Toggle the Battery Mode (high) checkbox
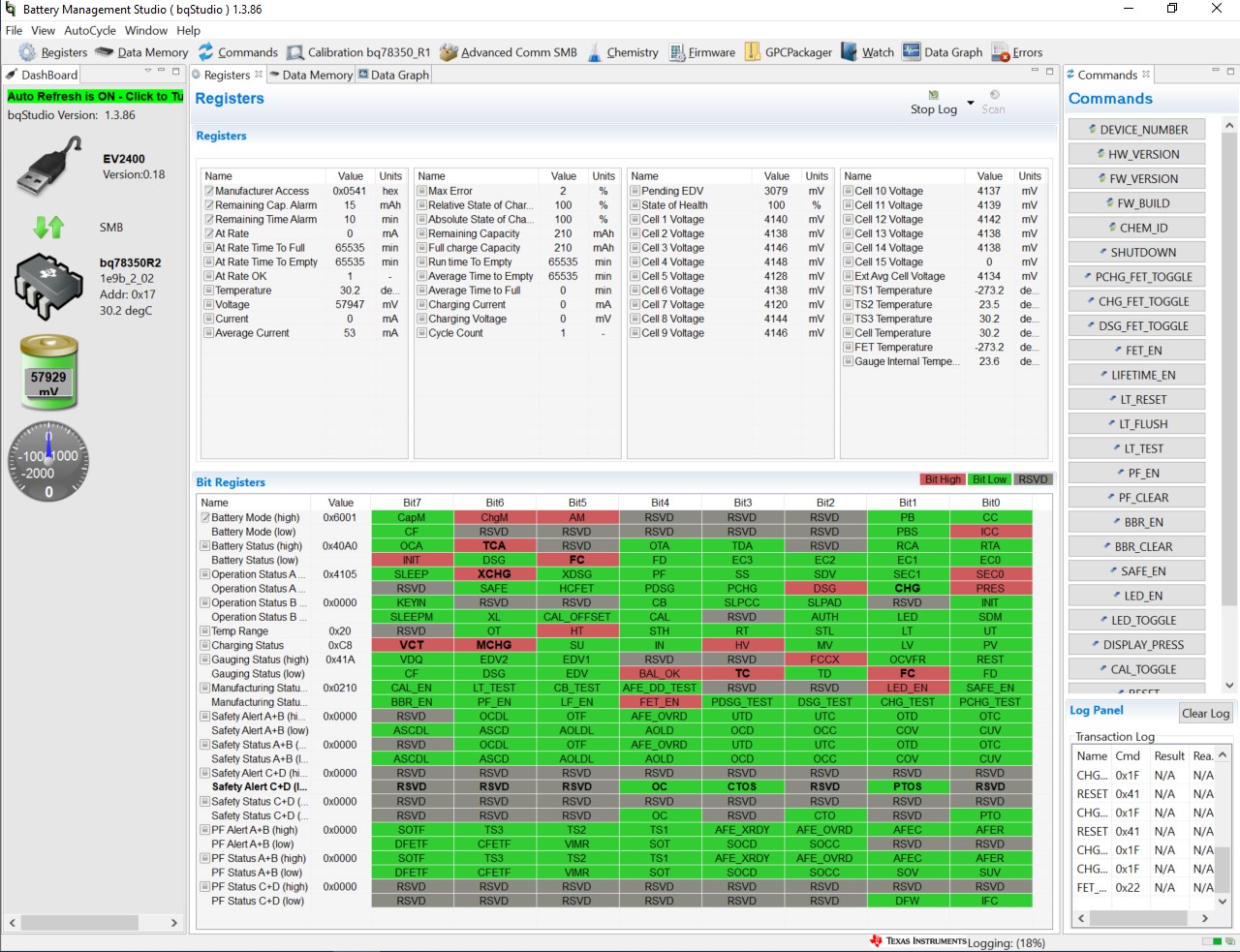 click(x=204, y=517)
